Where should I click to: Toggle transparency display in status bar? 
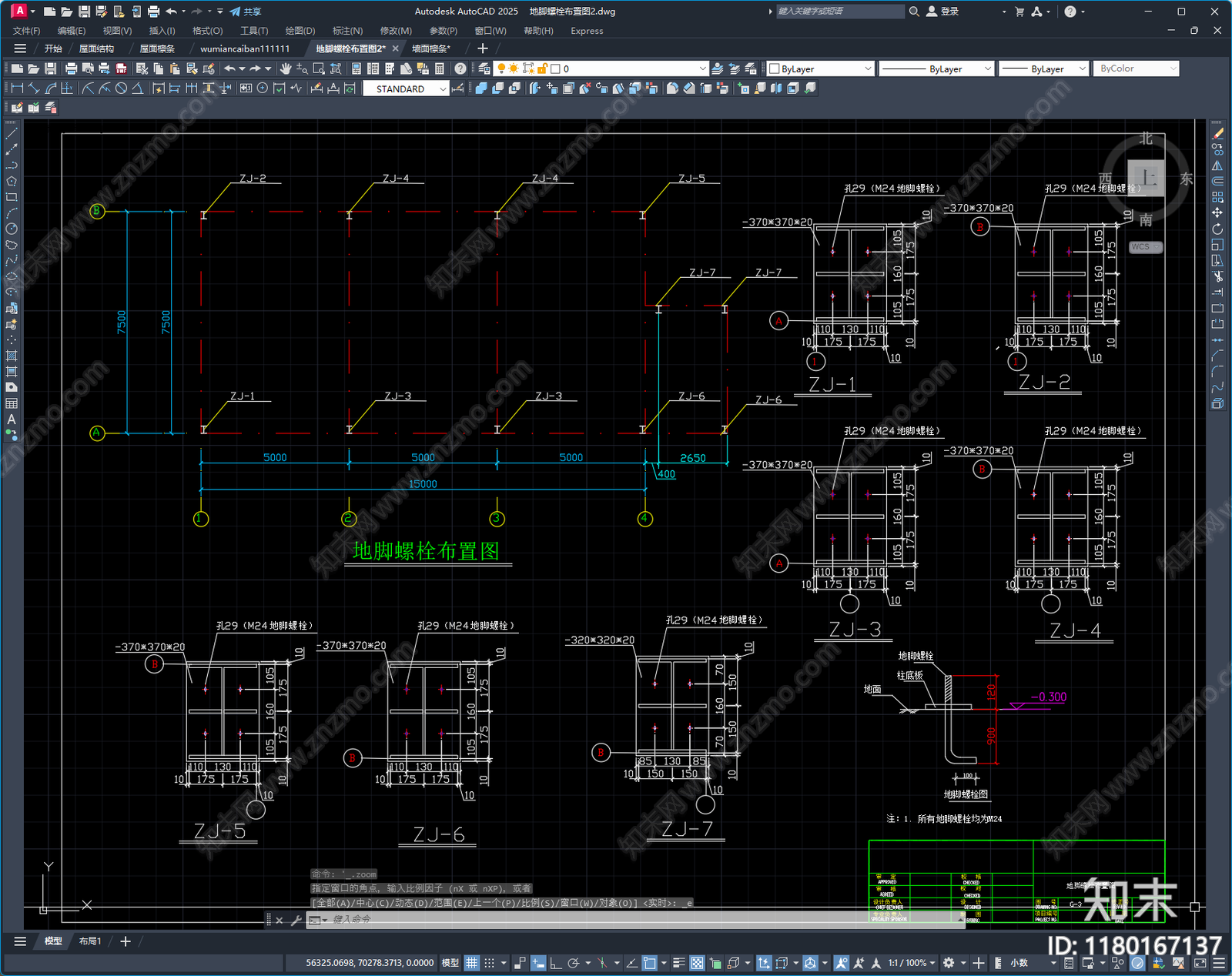pyautogui.click(x=697, y=963)
